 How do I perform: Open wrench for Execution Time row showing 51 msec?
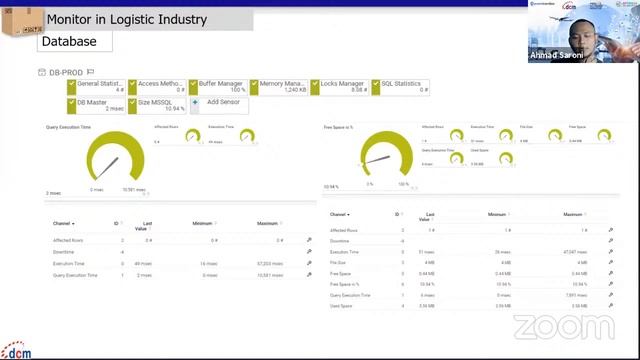tap(611, 251)
